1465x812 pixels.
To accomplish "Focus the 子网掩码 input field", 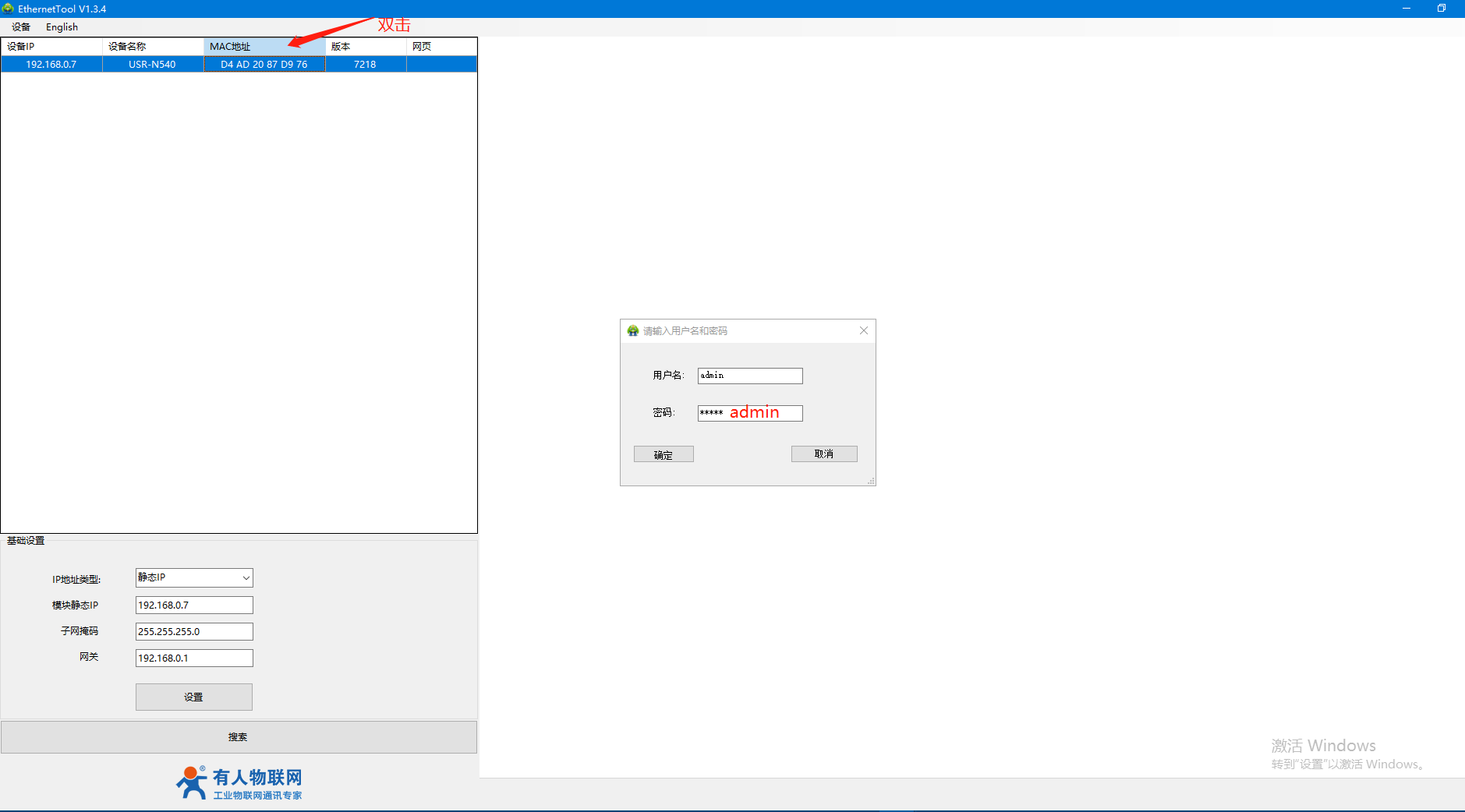I will click(194, 632).
